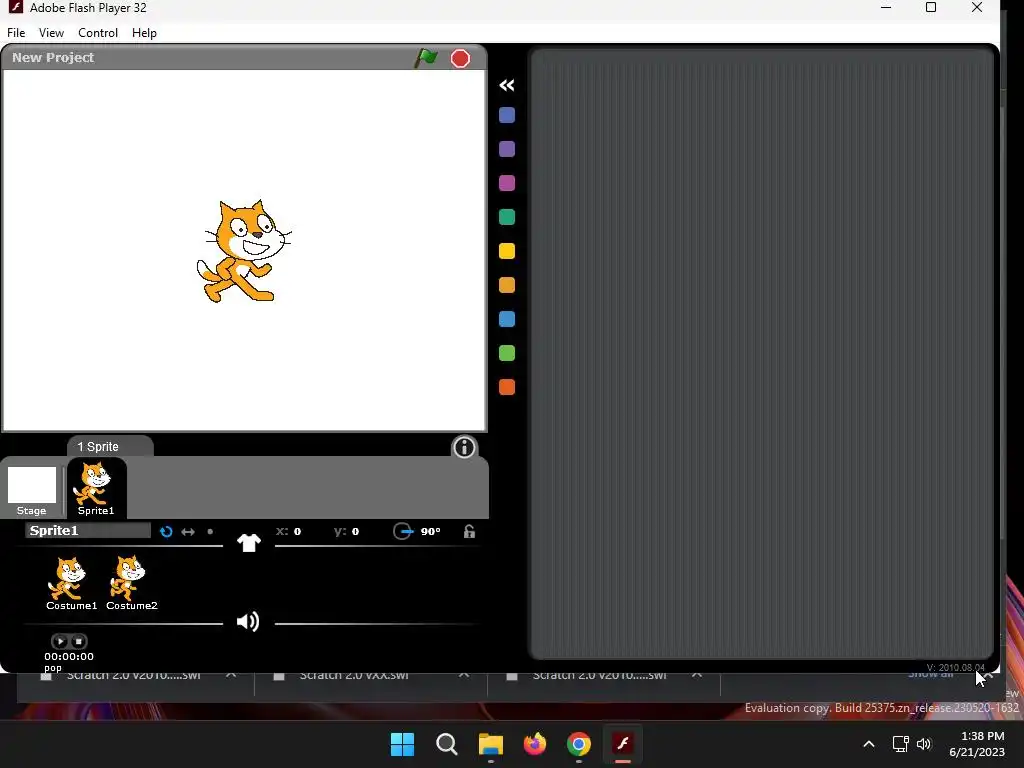Select the amber-orange block category swatch
Image resolution: width=1024 pixels, height=768 pixels.
507,285
